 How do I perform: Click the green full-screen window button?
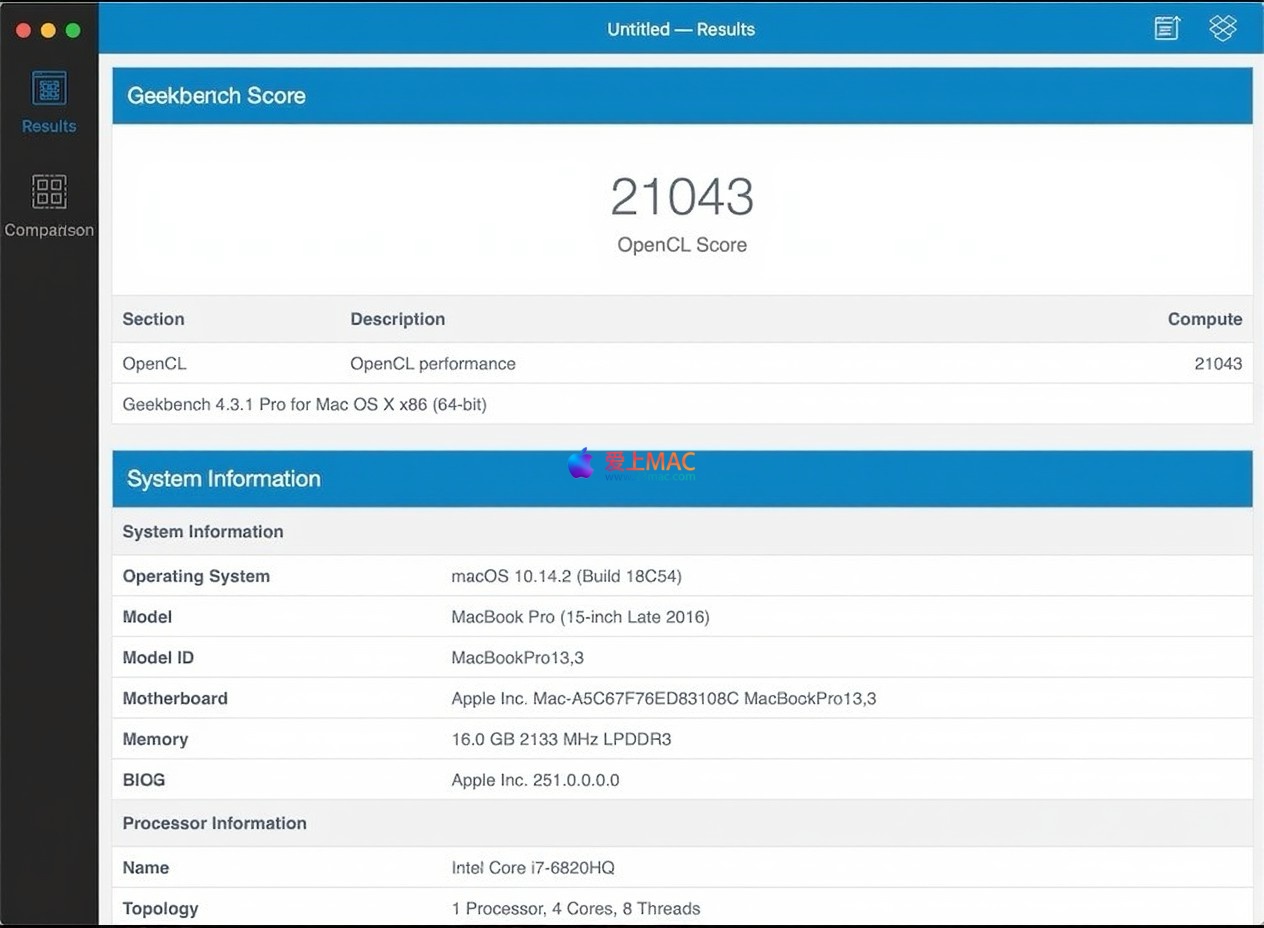73,30
